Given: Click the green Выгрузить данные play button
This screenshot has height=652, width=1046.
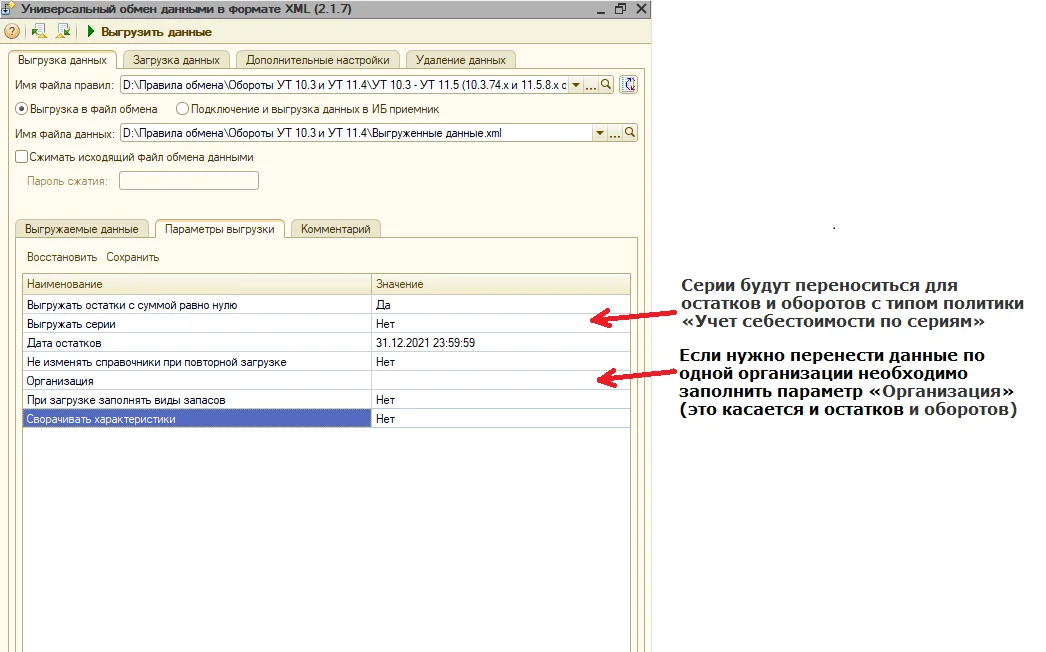Looking at the screenshot, I should (149, 32).
